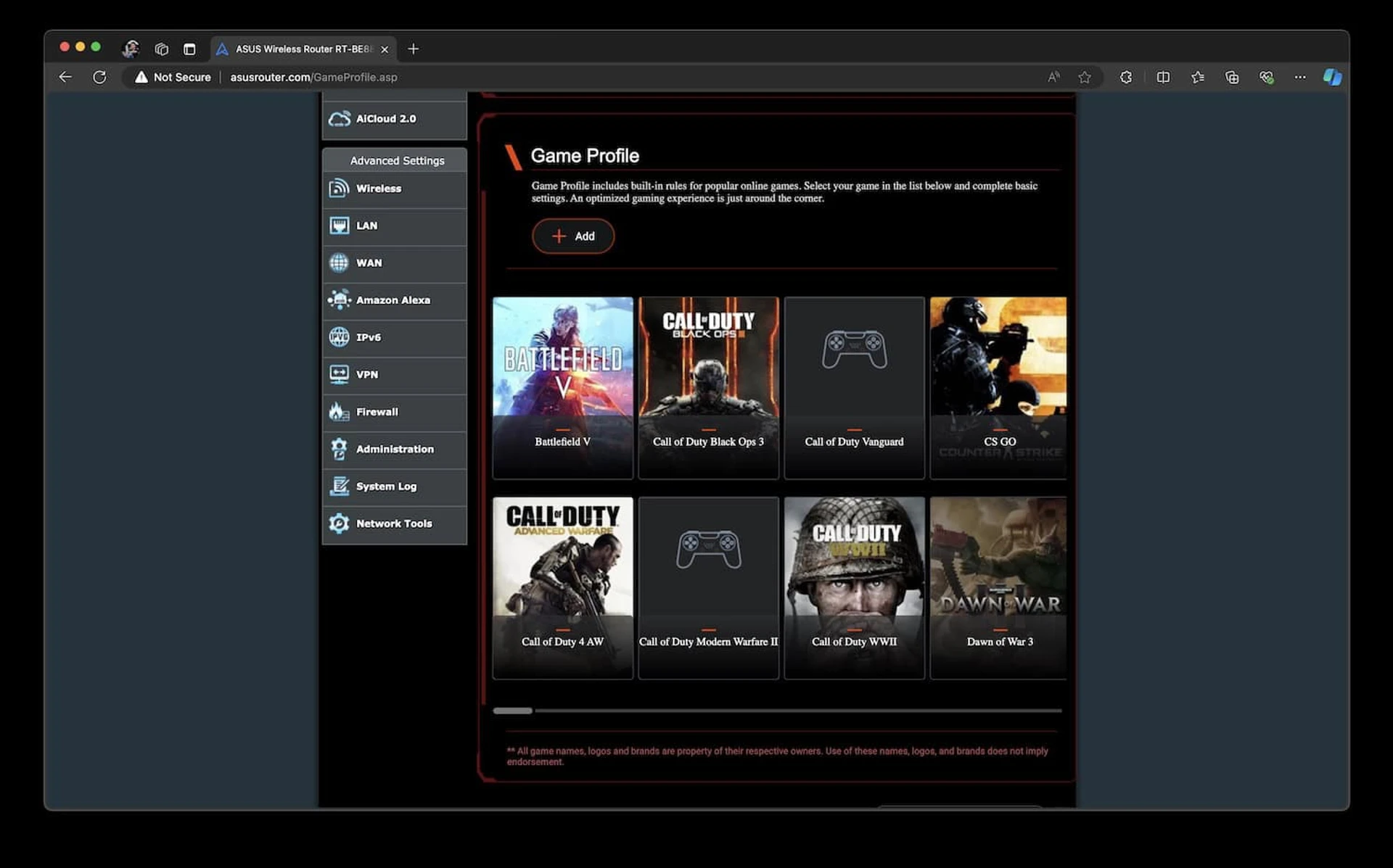Viewport: 1393px width, 868px height.
Task: Click the Firewall flame icon
Action: [339, 412]
